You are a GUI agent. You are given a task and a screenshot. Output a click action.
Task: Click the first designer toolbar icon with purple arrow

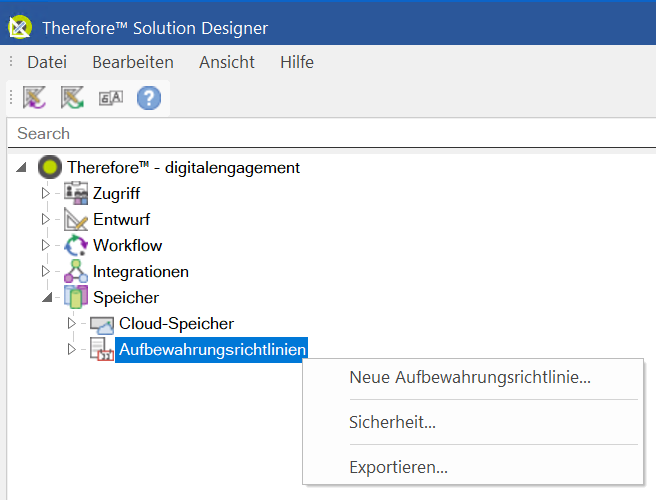click(35, 98)
